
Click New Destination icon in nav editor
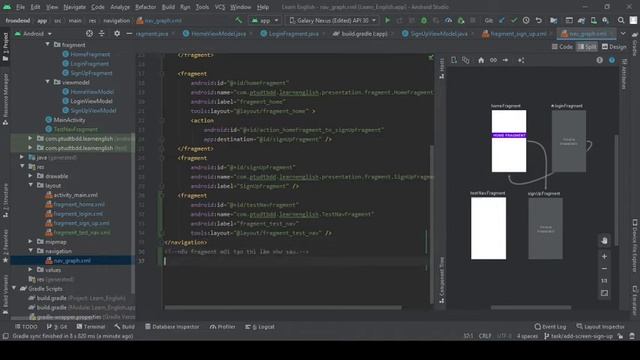454,60
